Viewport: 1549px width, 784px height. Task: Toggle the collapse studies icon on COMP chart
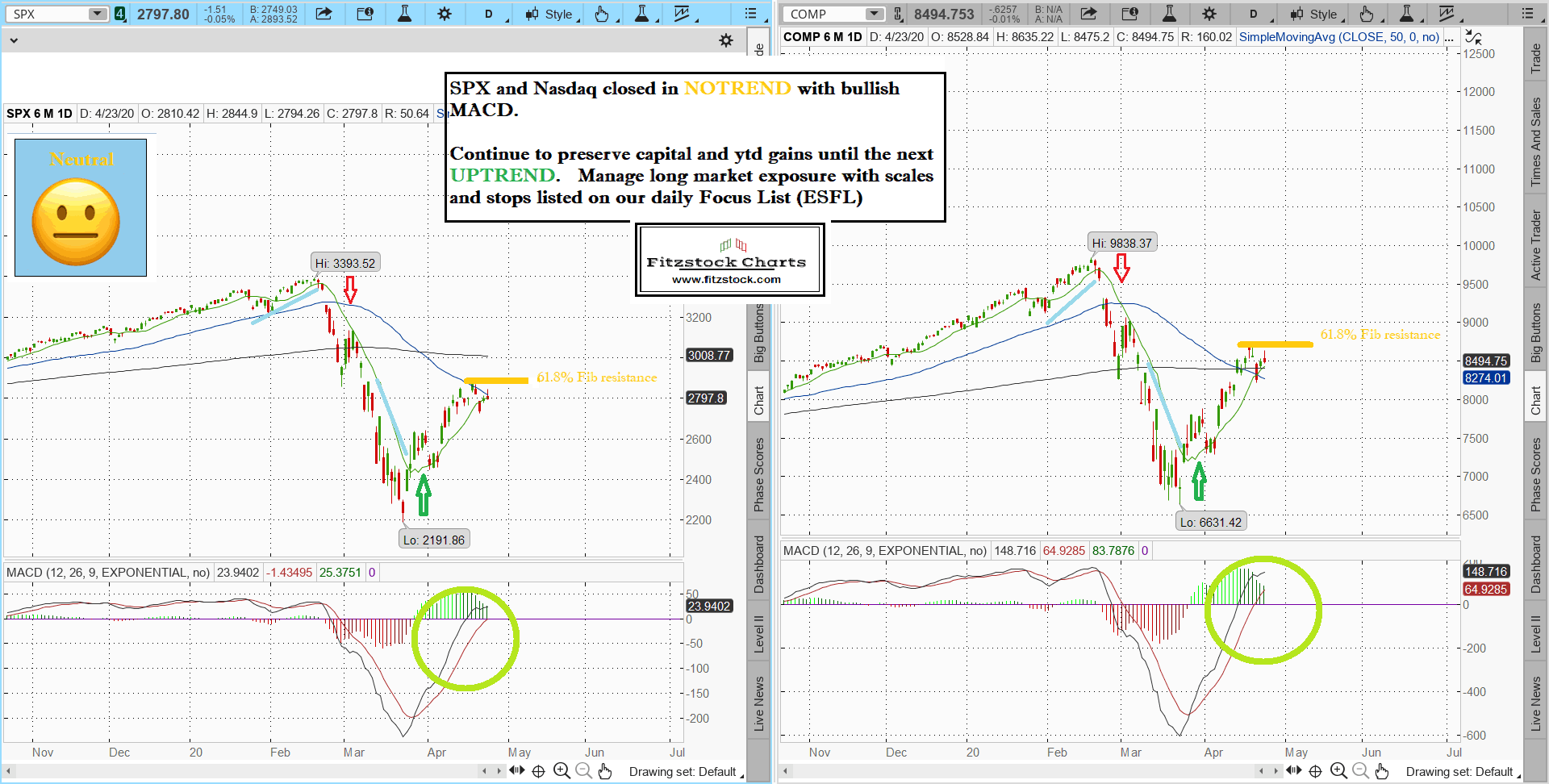coord(1472,37)
